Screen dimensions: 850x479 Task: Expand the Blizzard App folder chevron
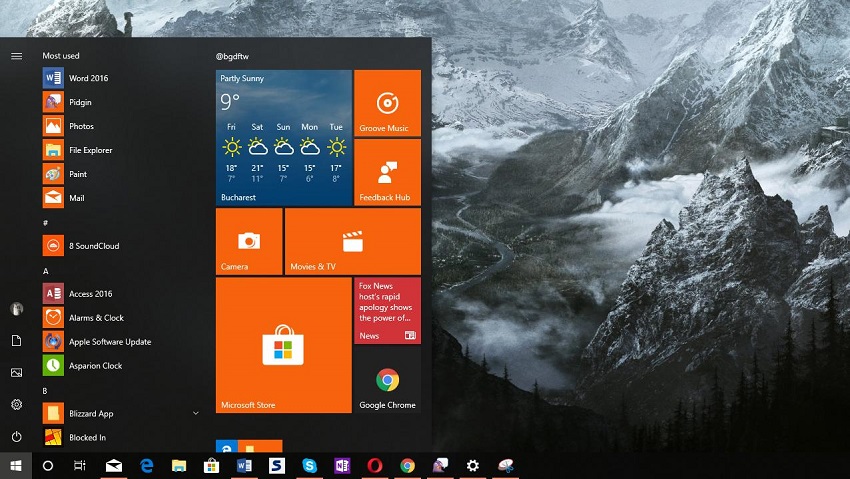pos(196,413)
